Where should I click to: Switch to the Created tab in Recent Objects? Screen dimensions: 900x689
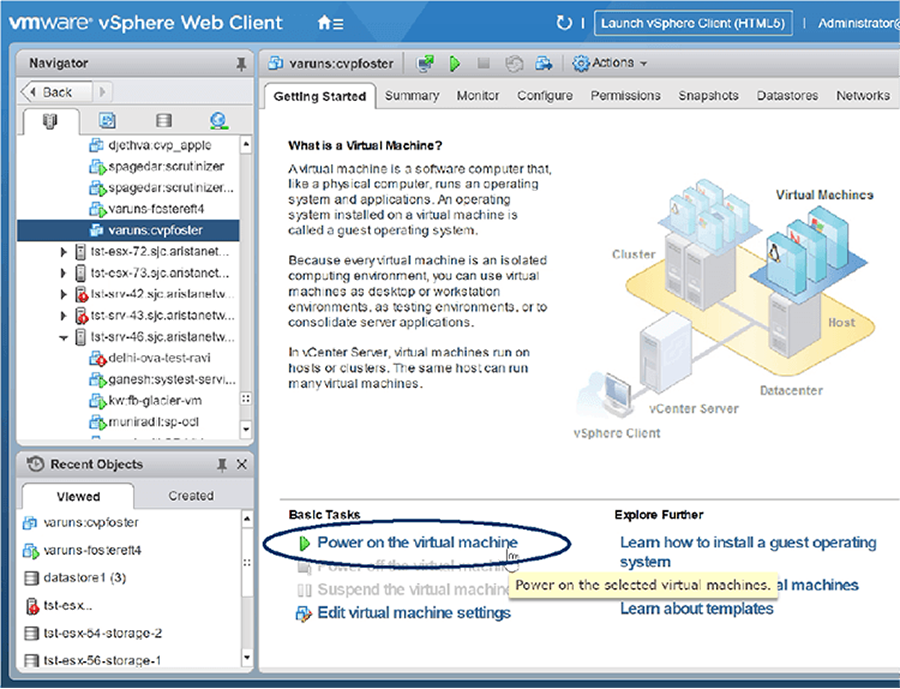(x=191, y=496)
